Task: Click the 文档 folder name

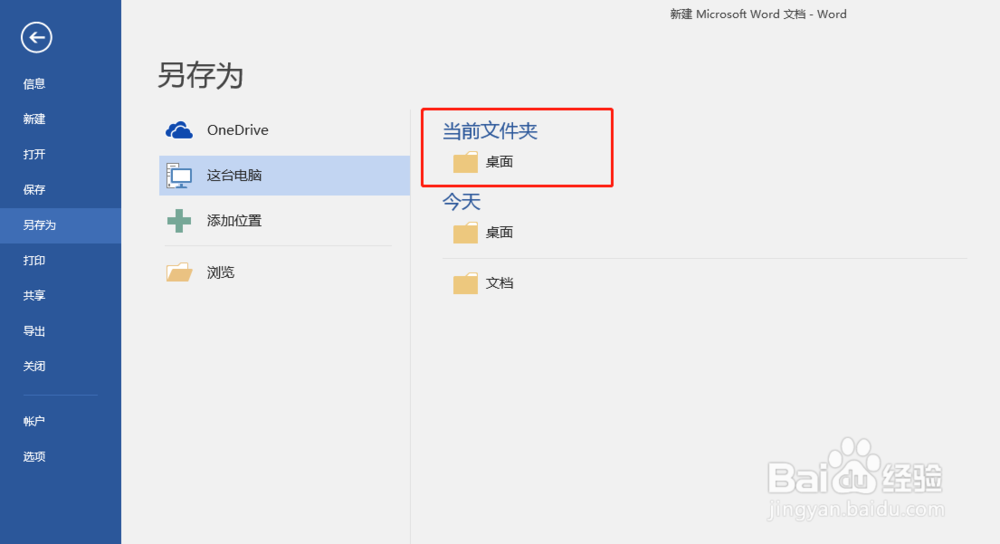Action: pyautogui.click(x=499, y=283)
